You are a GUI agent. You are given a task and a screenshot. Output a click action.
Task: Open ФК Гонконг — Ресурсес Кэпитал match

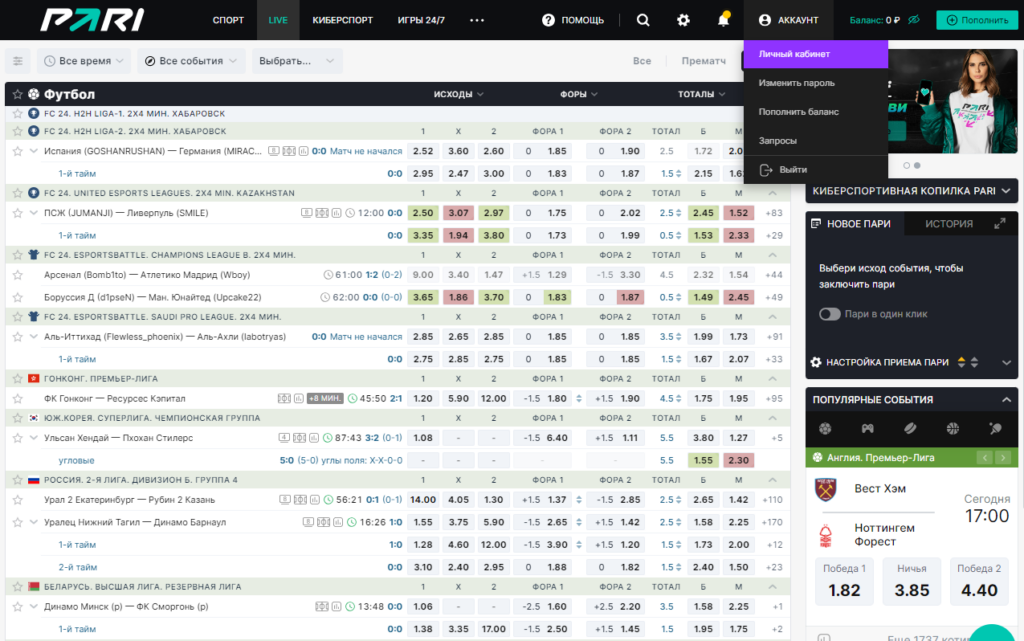114,399
